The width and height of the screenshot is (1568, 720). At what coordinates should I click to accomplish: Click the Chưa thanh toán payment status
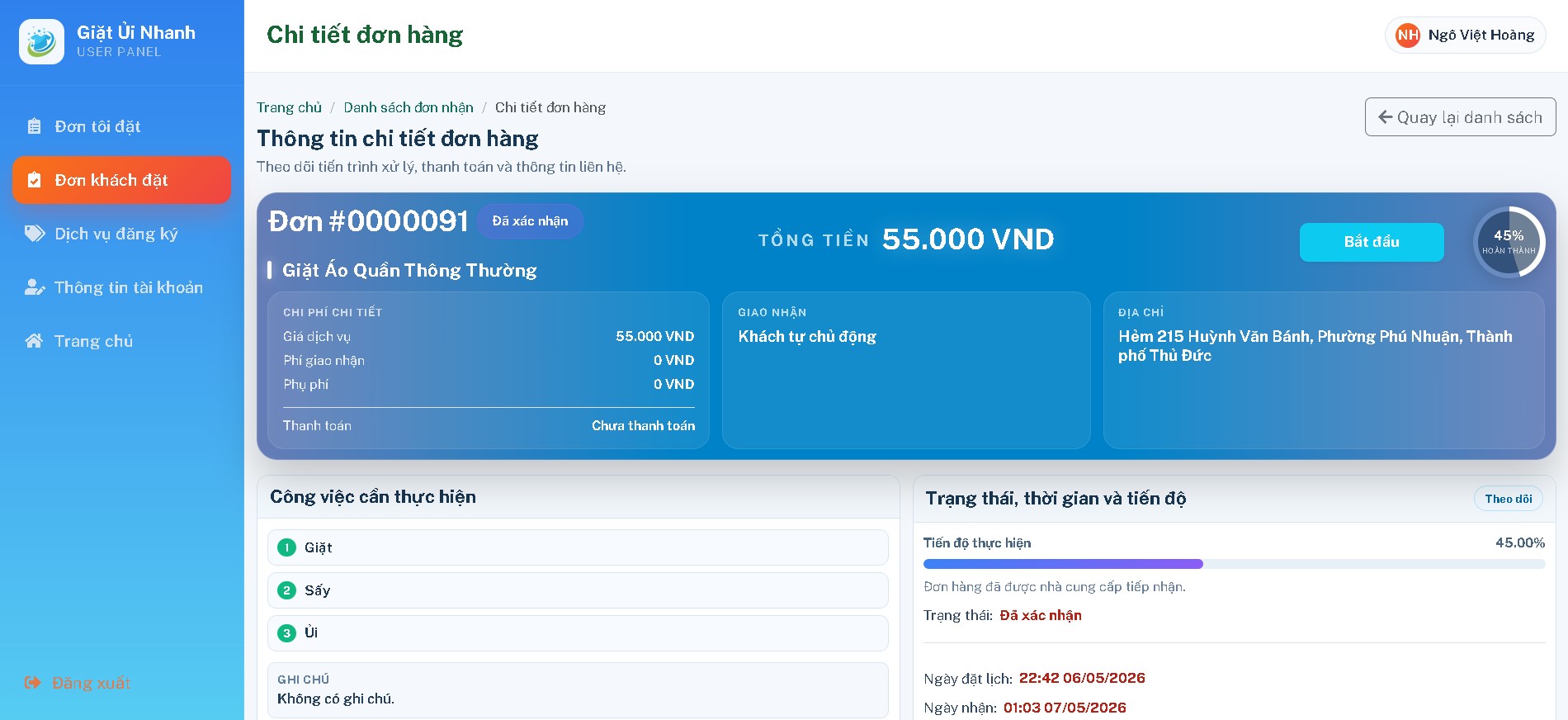pyautogui.click(x=643, y=426)
